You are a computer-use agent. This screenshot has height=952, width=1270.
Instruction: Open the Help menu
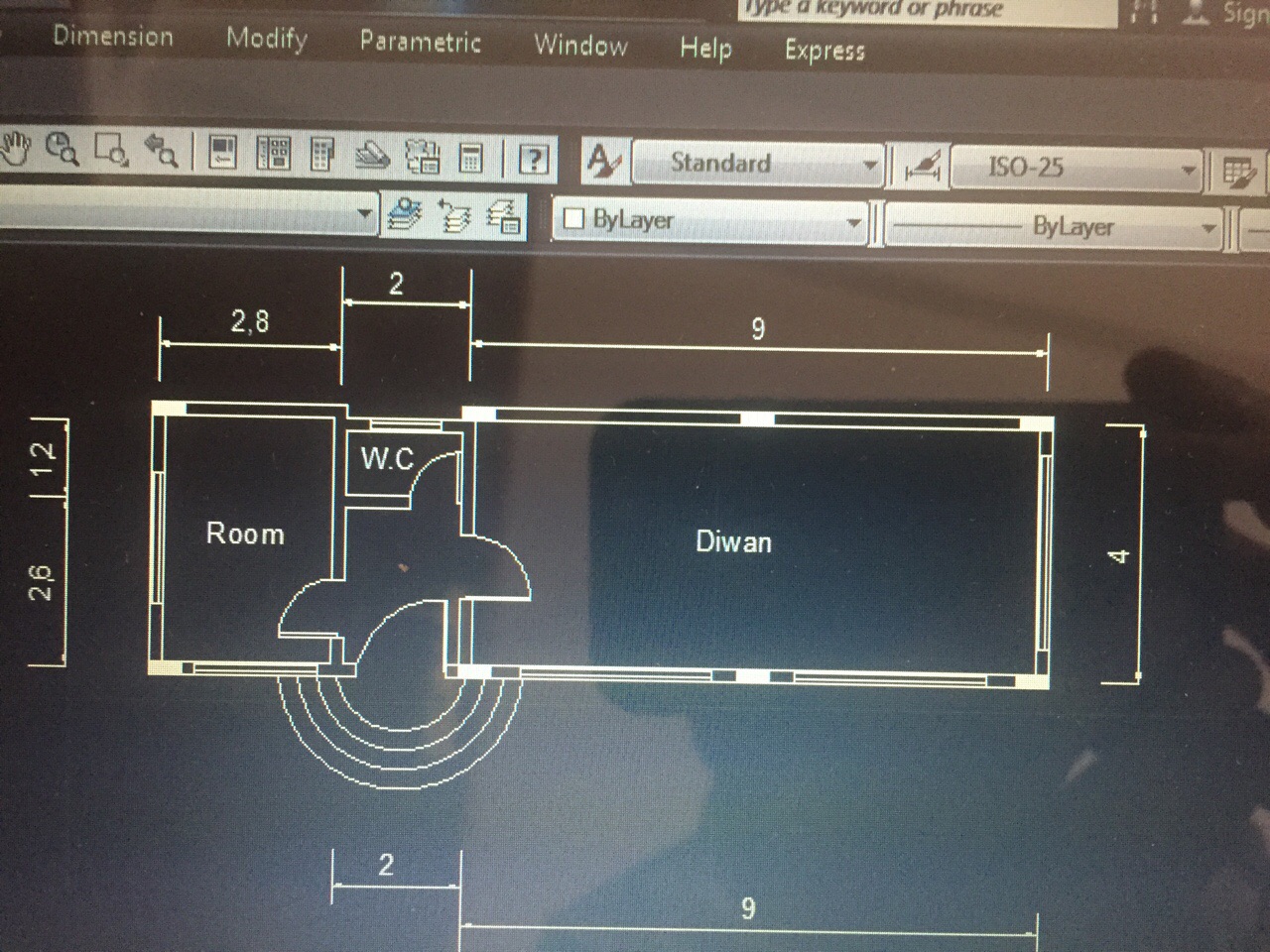pyautogui.click(x=705, y=48)
